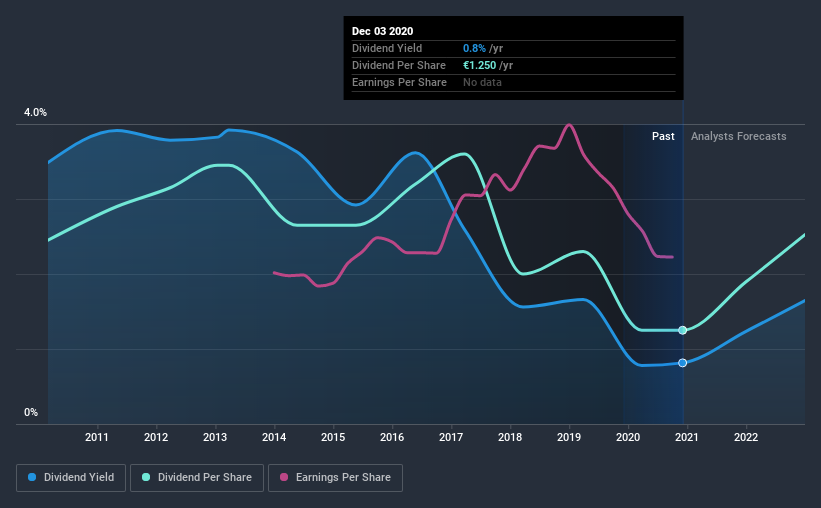Click the 2020 x-axis label

click(x=628, y=437)
